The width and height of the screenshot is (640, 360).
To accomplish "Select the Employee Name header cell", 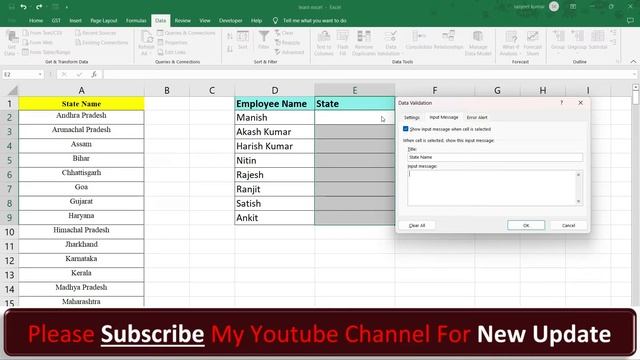I will (x=275, y=104).
